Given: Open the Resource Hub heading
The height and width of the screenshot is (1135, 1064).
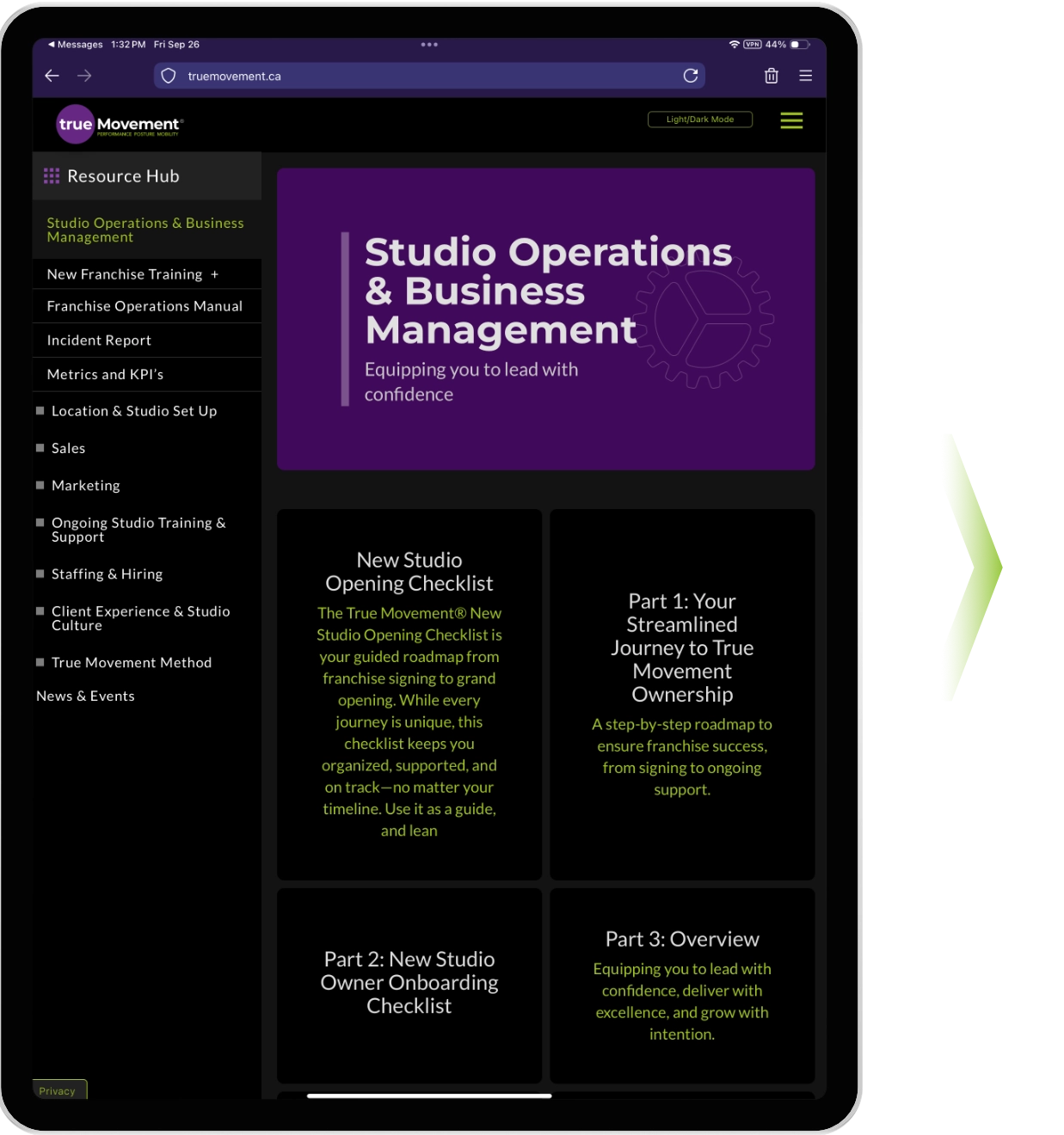Looking at the screenshot, I should 123,176.
